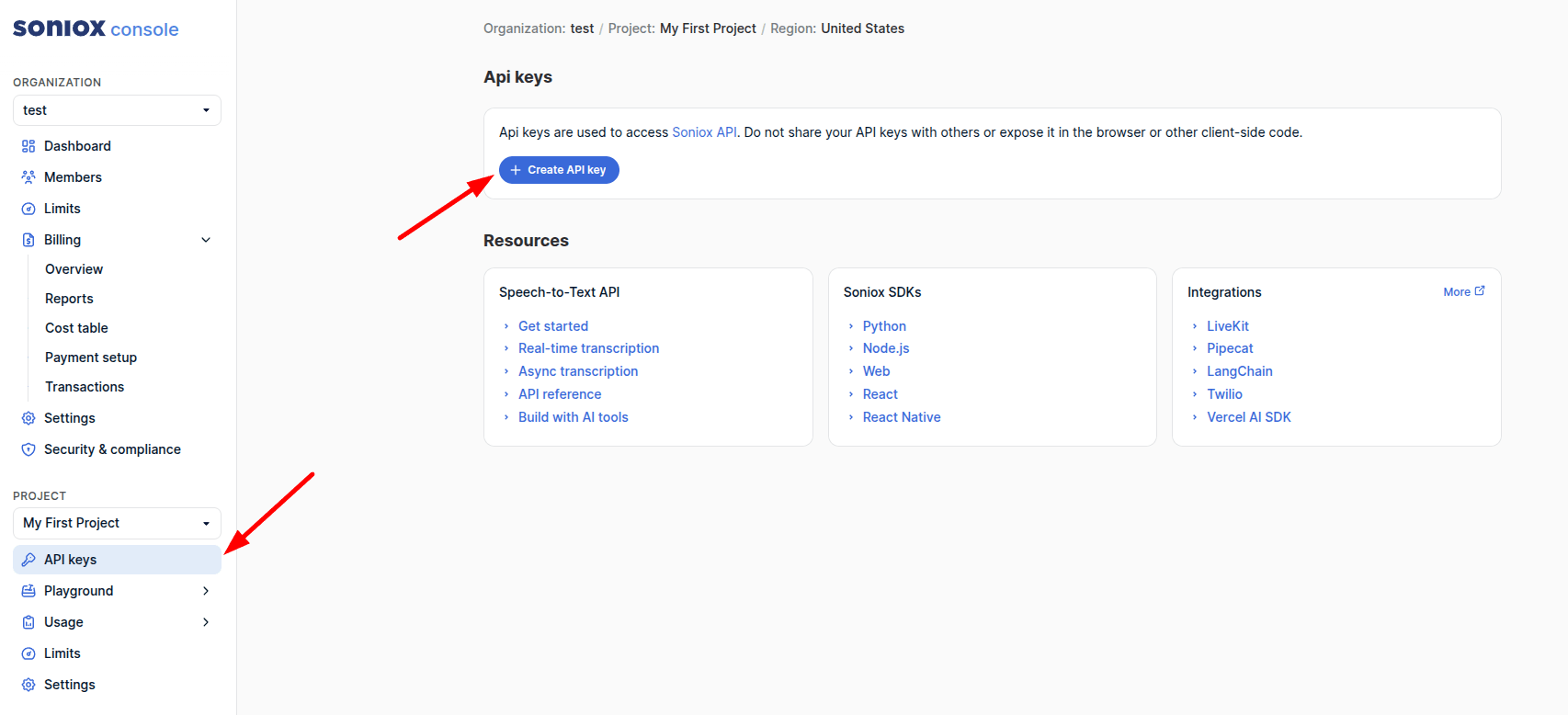The image size is (1568, 715).
Task: Click the organization Limits gauge icon
Action: [28, 209]
